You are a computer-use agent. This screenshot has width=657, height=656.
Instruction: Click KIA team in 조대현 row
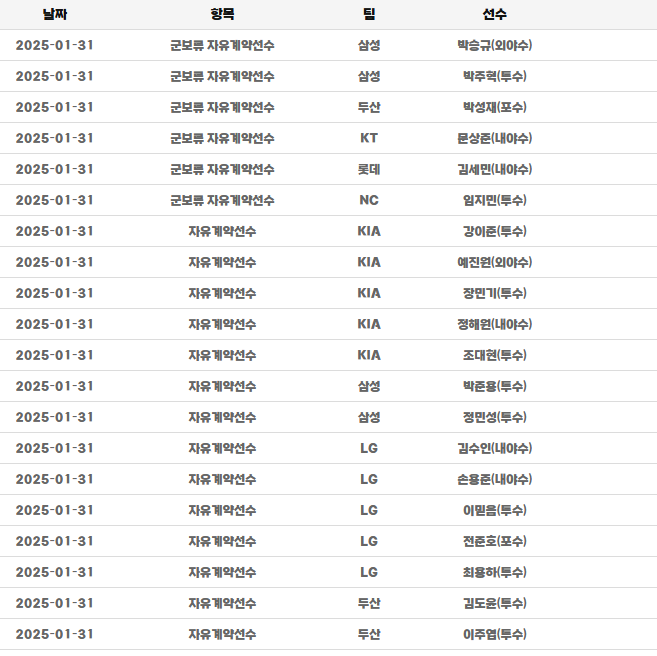coord(369,355)
